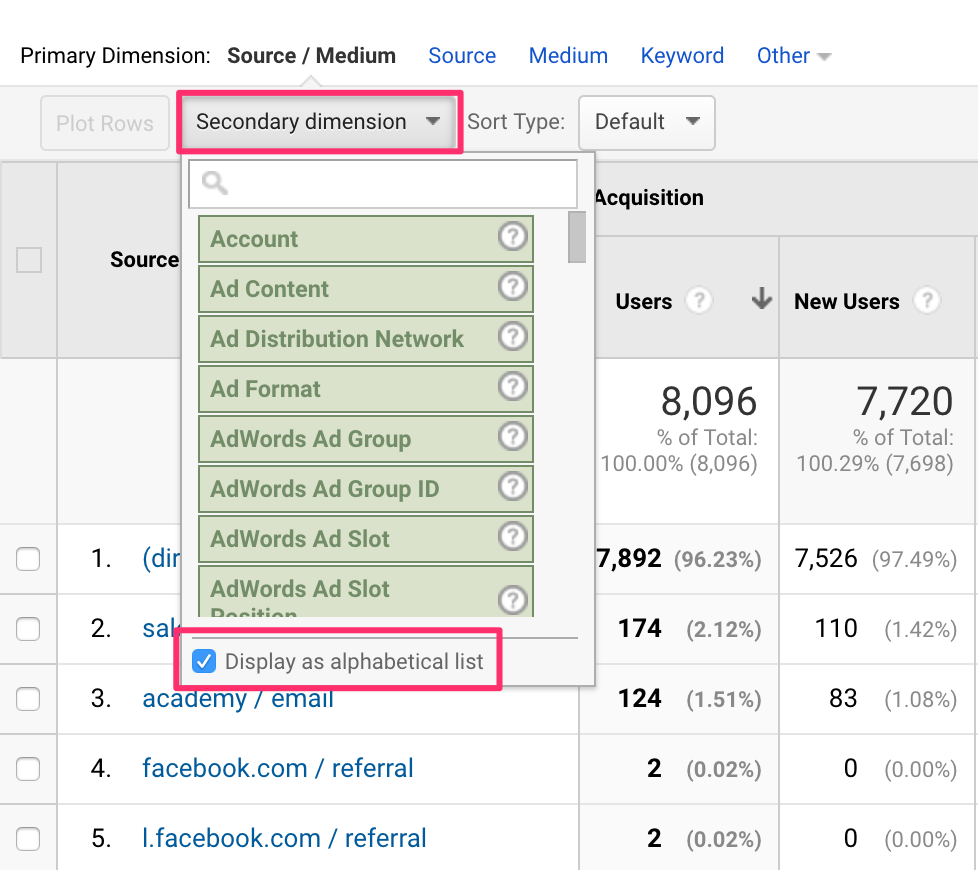978x870 pixels.
Task: Open the facebook.com / referral source link
Action: coord(276,768)
